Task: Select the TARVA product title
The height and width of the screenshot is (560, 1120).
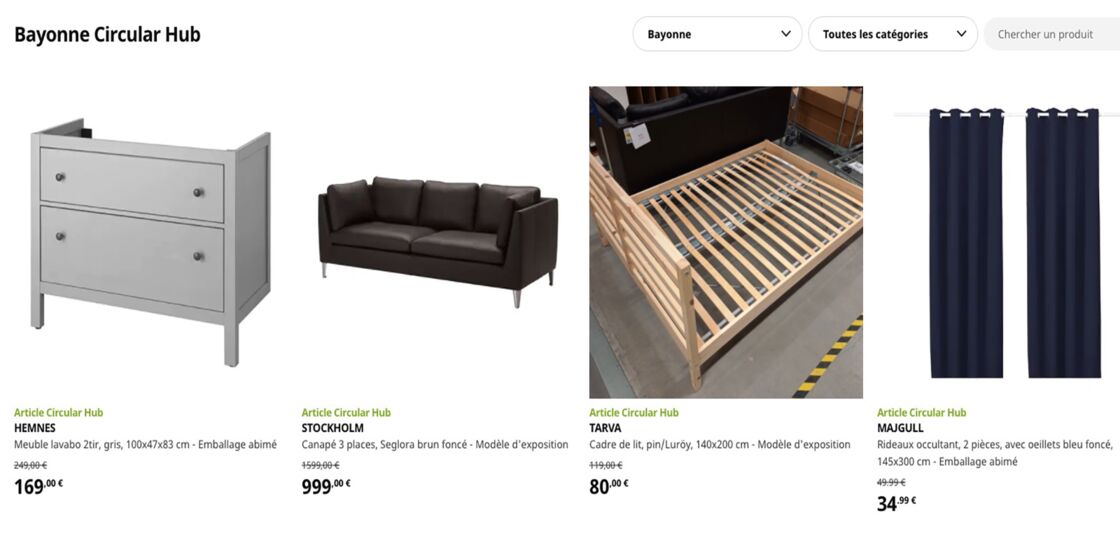Action: 605,428
